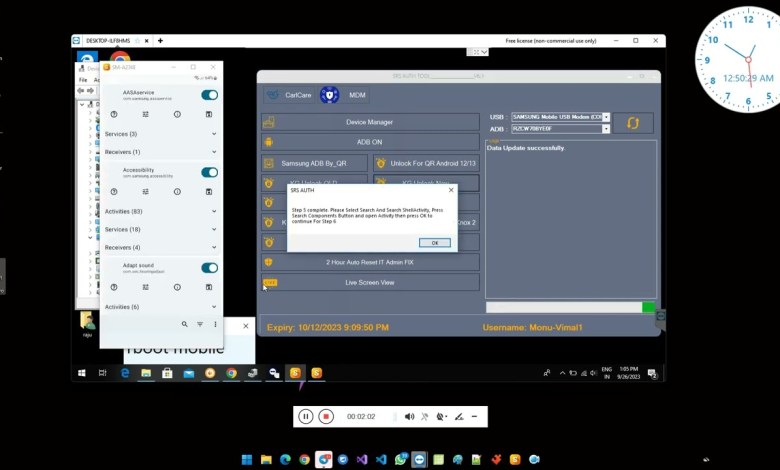Open remote Windows Start menu
This screenshot has height=470, width=780.
[x=82, y=373]
